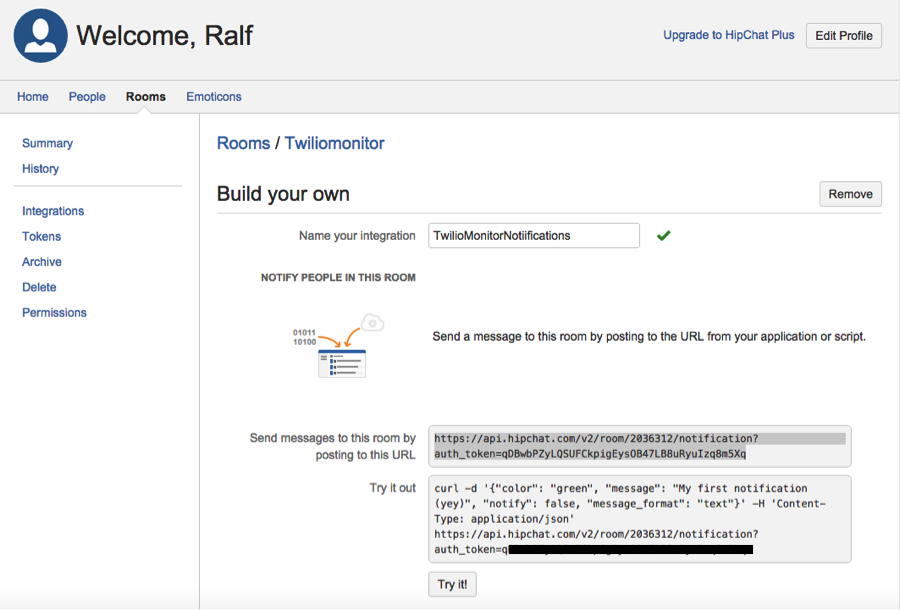This screenshot has width=900, height=610.
Task: Switch to the People tab
Action: click(87, 96)
